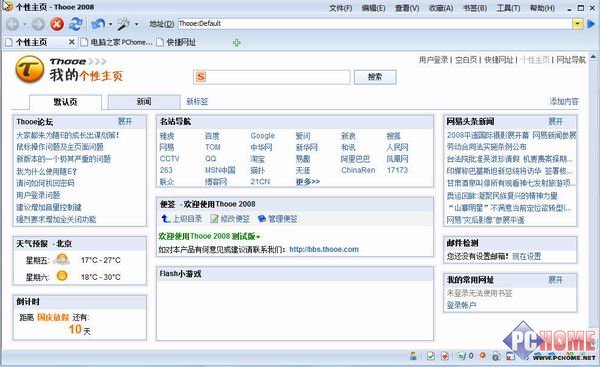Click the green plus new-tab icon

coord(237,42)
